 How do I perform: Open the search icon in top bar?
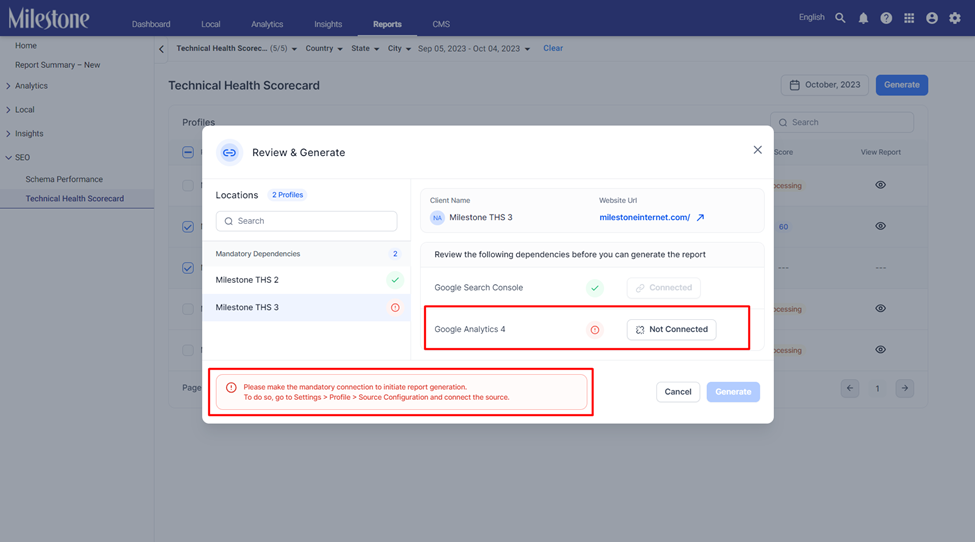840,18
